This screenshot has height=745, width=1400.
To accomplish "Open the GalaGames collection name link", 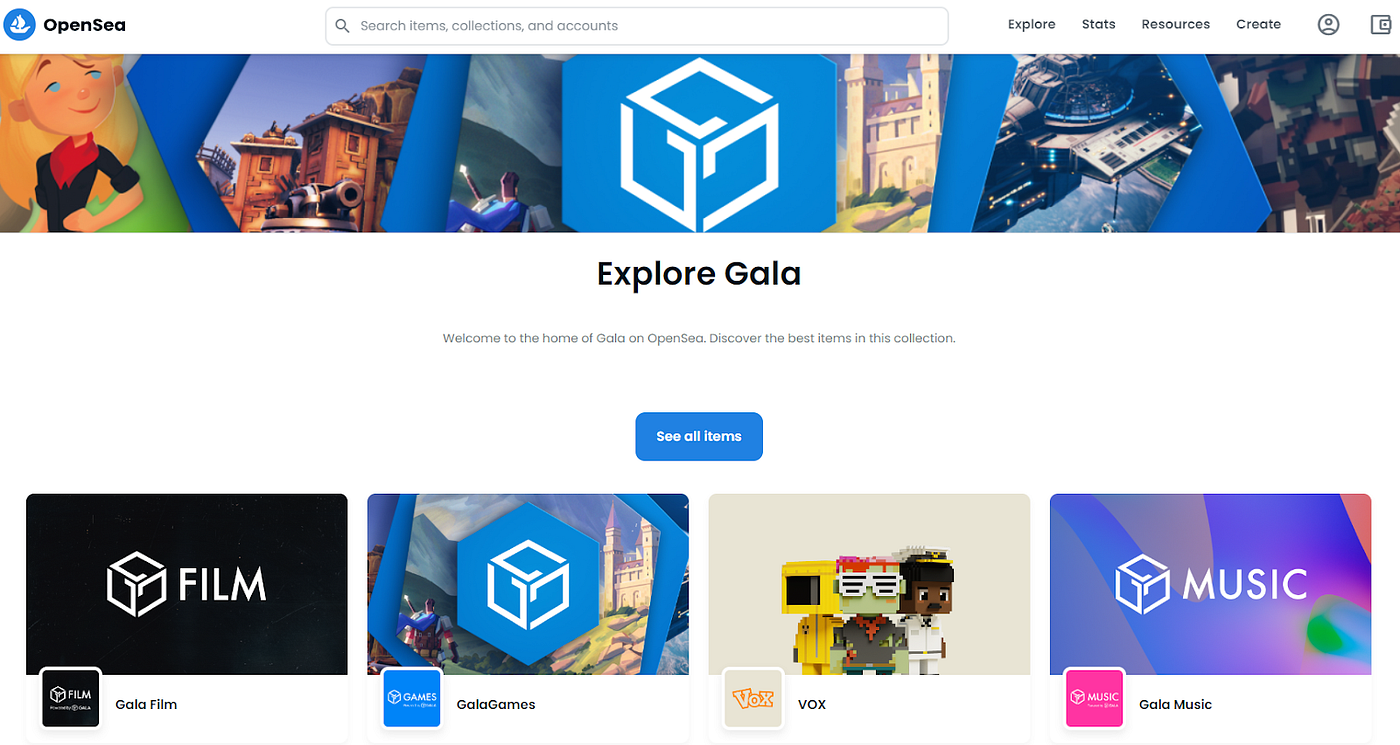I will point(496,704).
